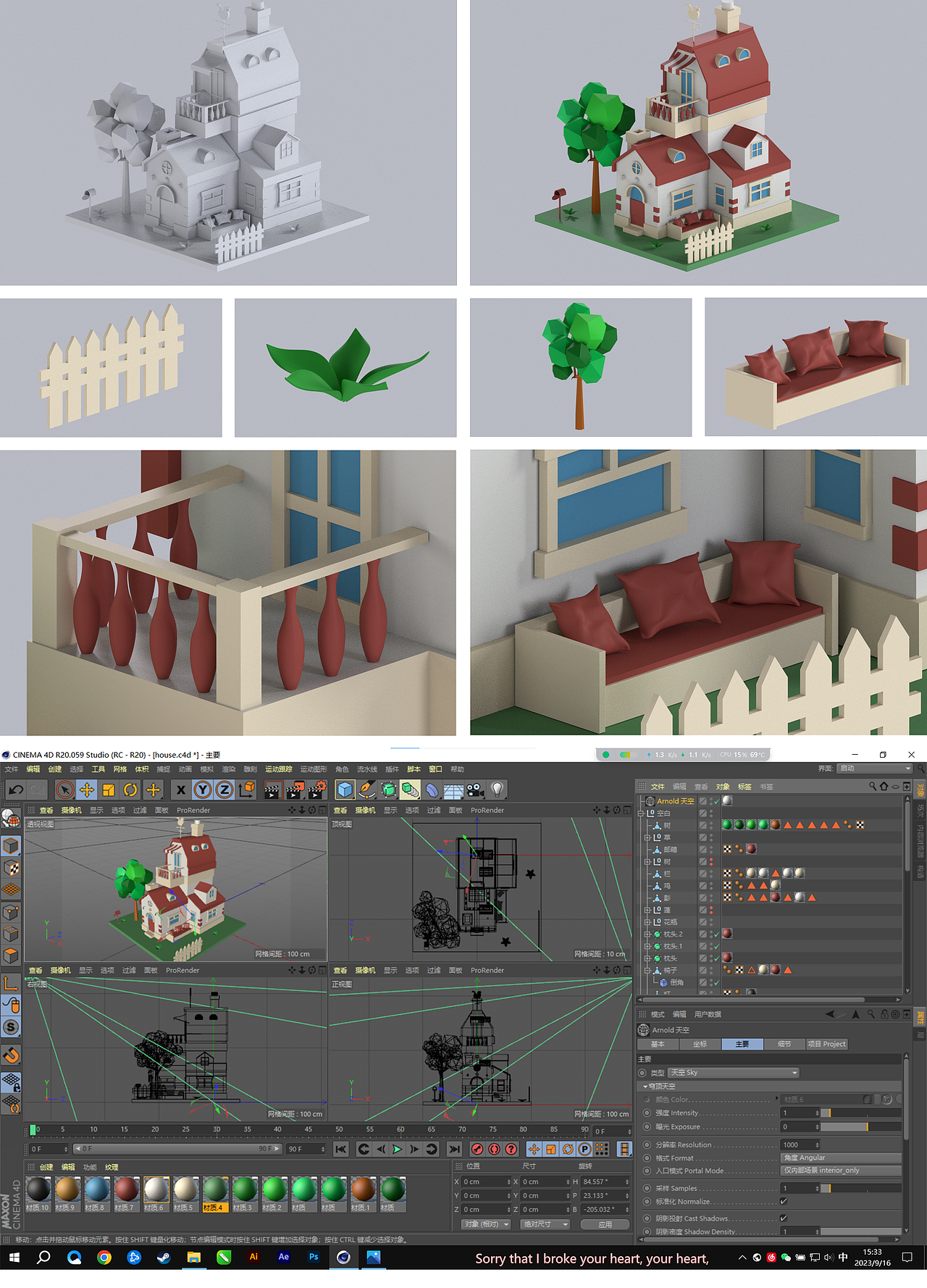This screenshot has width=927, height=1288.
Task: Adjust the Exposure slider
Action: [861, 1126]
